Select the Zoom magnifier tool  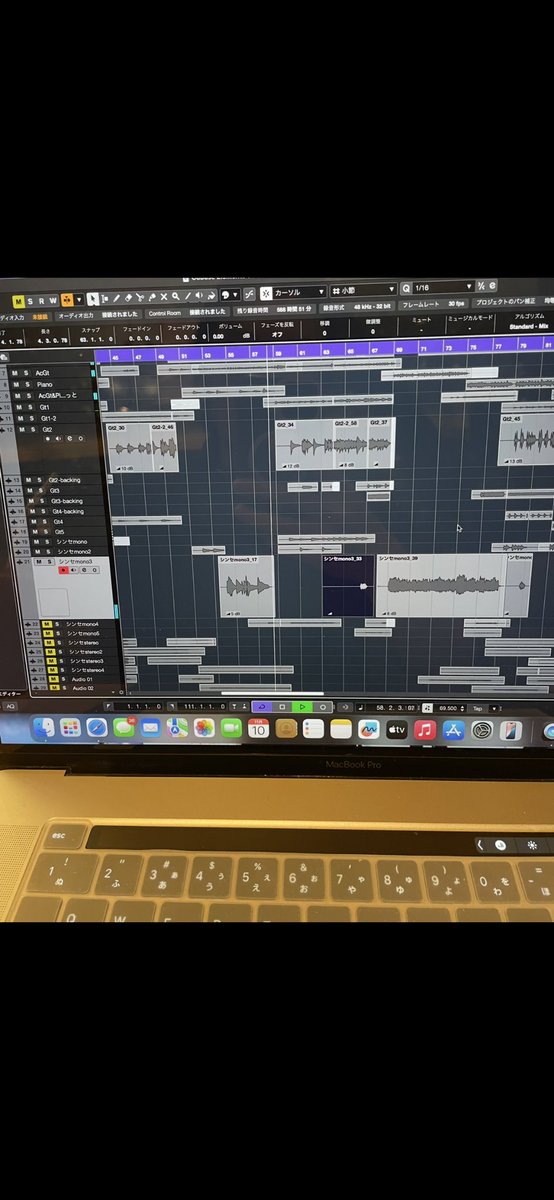(176, 296)
